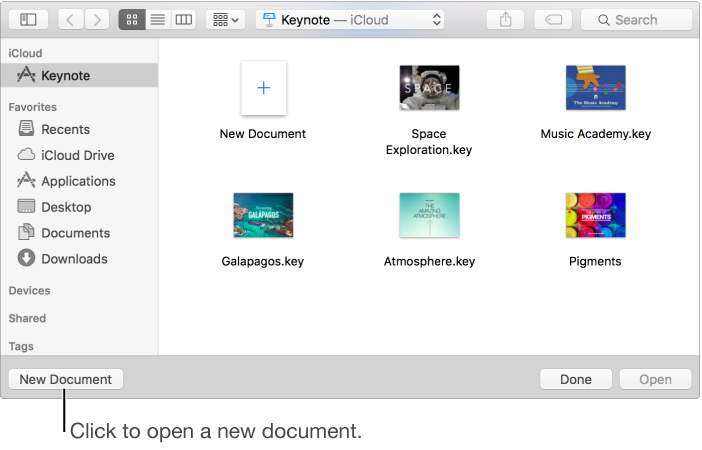Click the Favorites section header

pos(33,107)
